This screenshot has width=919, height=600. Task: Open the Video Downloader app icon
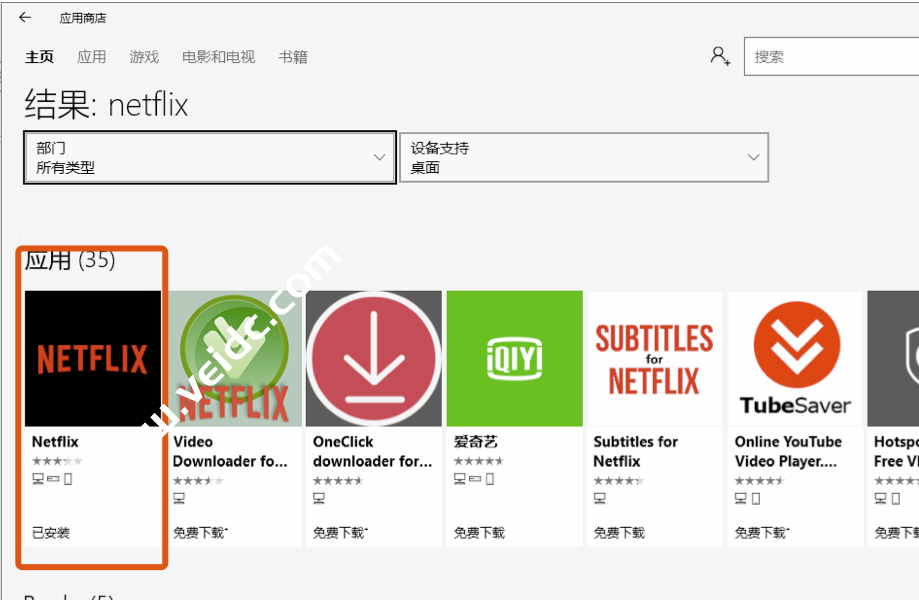[x=234, y=359]
